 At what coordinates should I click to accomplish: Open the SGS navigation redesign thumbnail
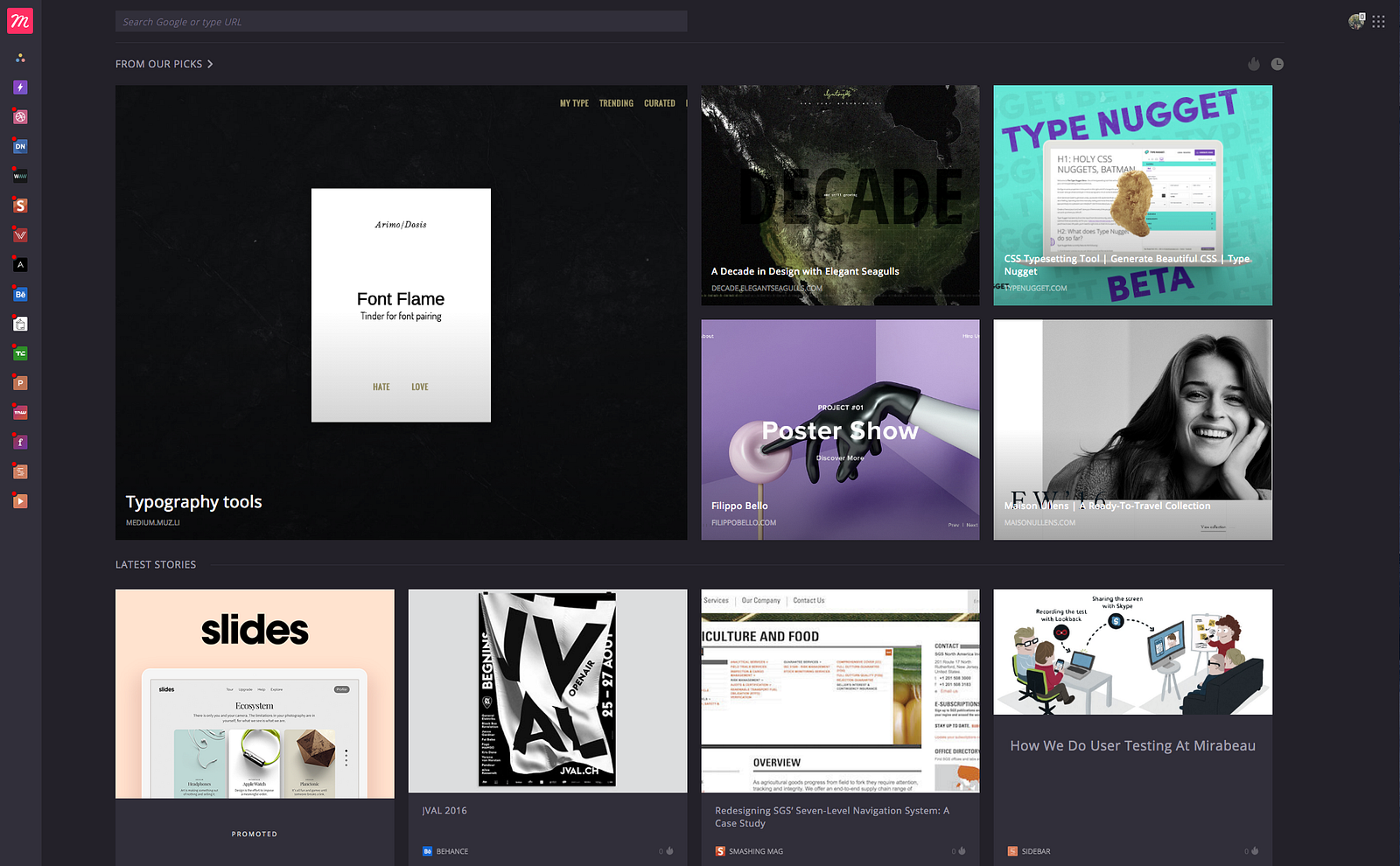point(840,691)
